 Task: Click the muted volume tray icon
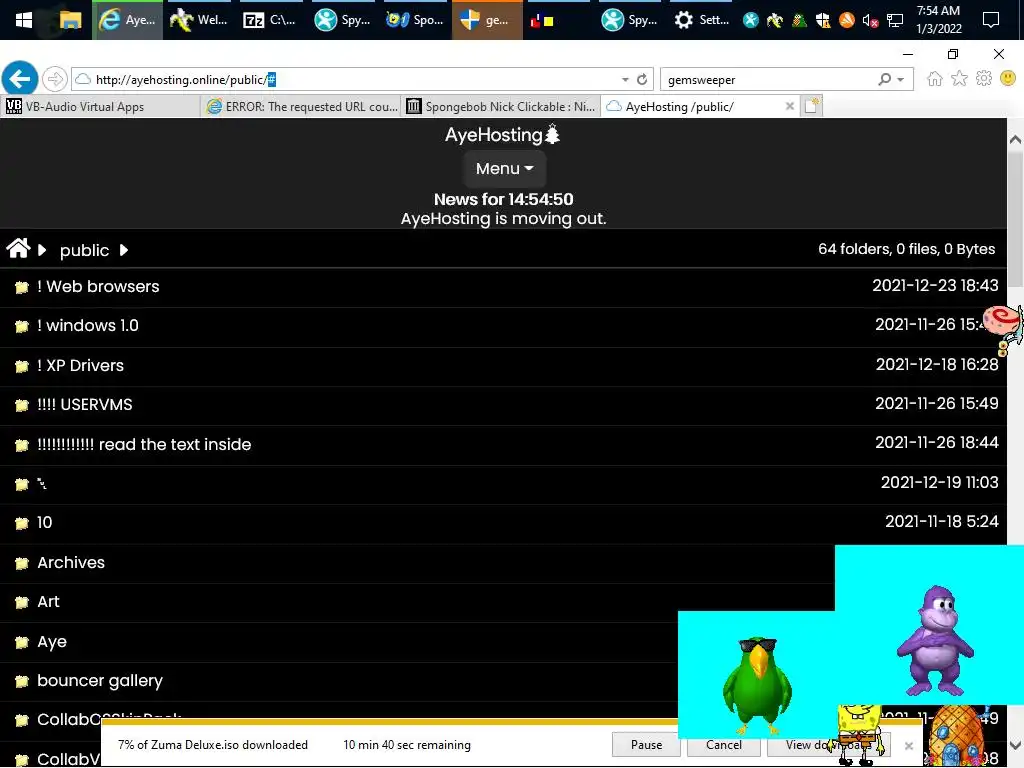(x=870, y=21)
